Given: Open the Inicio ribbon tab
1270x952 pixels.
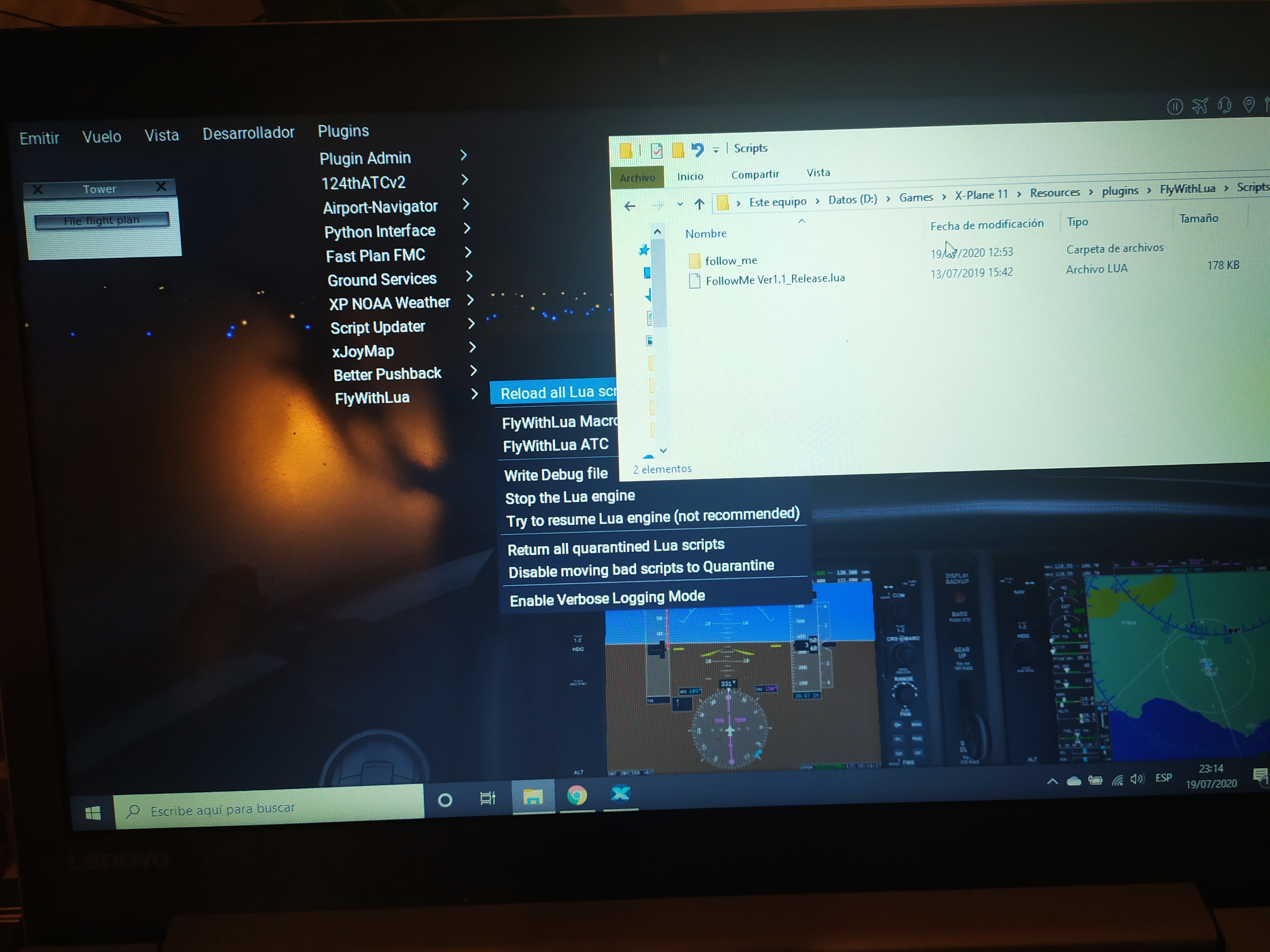Looking at the screenshot, I should point(690,176).
